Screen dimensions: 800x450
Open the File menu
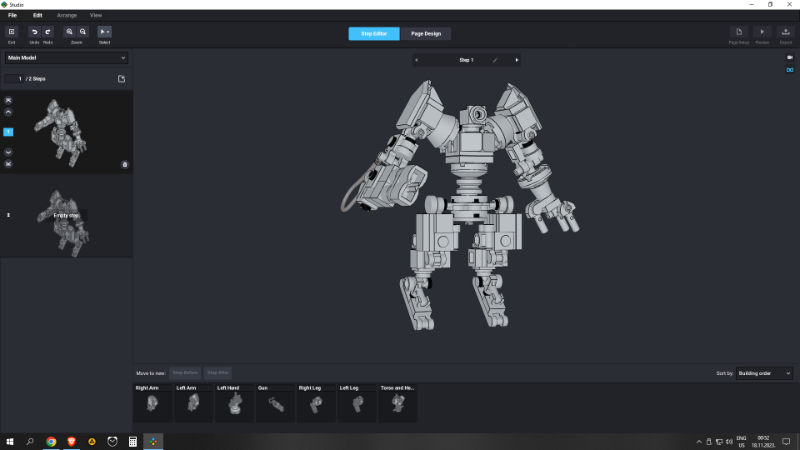tap(12, 16)
